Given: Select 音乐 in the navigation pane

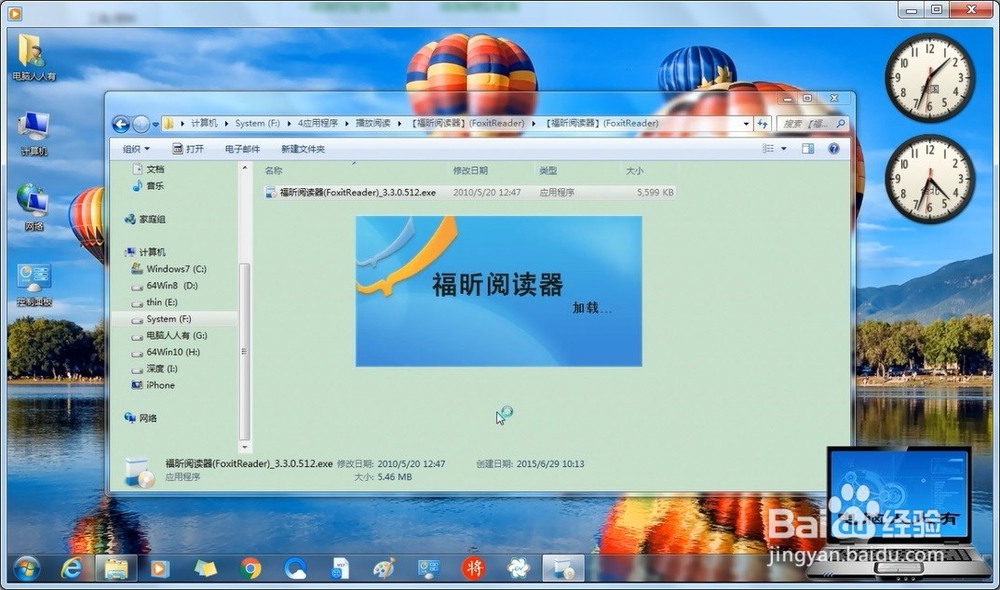Looking at the screenshot, I should pos(148,186).
